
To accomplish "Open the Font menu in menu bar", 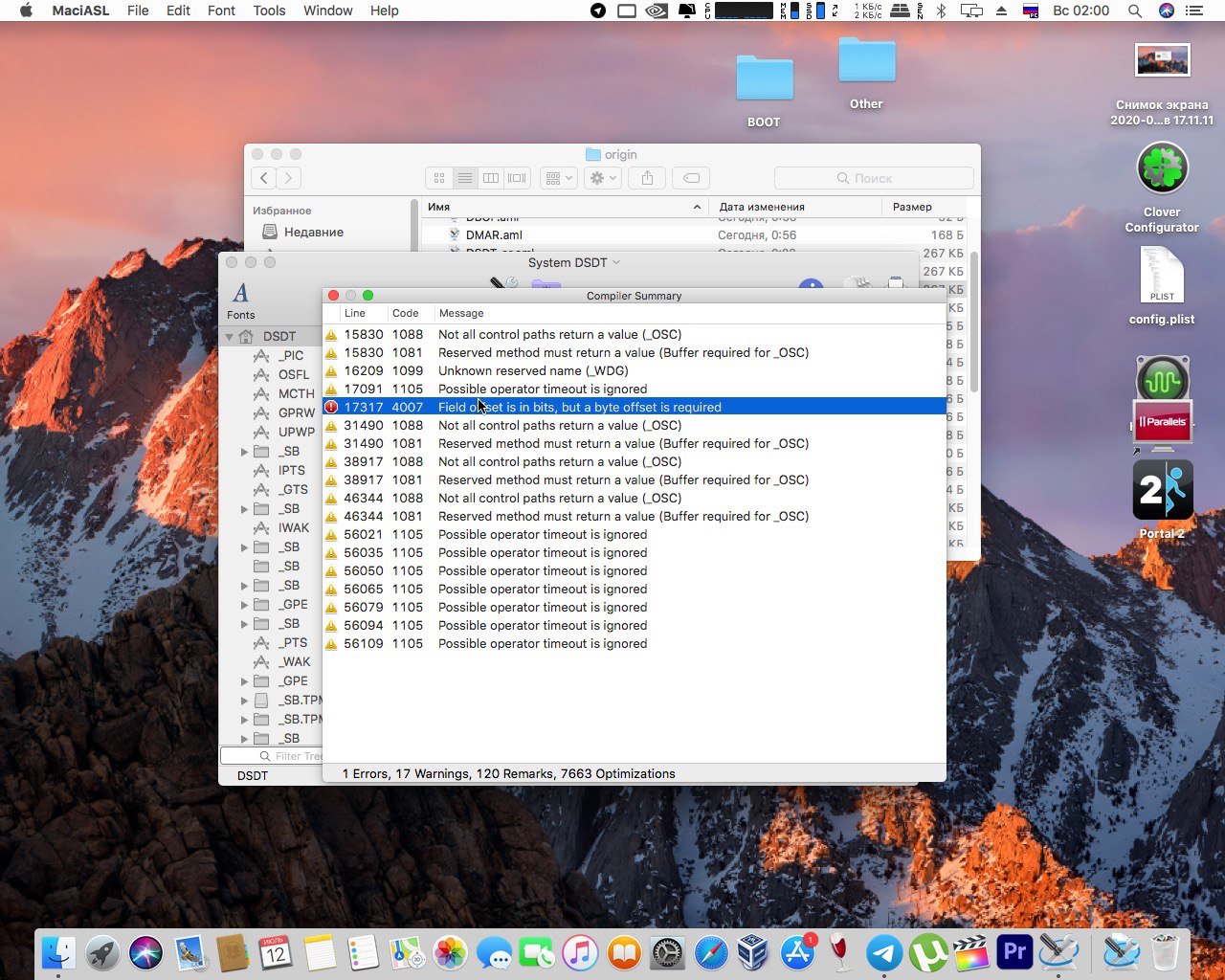I will pyautogui.click(x=221, y=11).
